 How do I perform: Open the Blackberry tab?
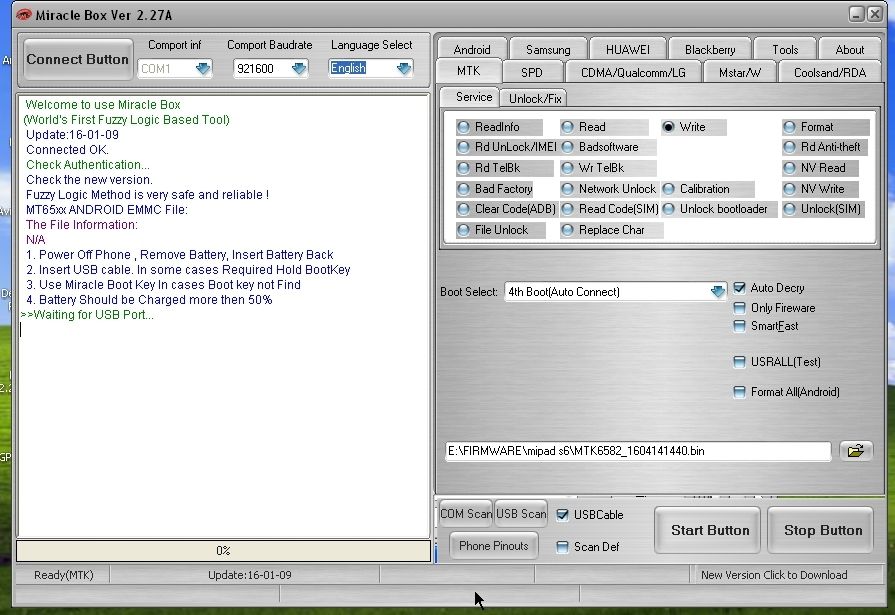click(x=710, y=50)
